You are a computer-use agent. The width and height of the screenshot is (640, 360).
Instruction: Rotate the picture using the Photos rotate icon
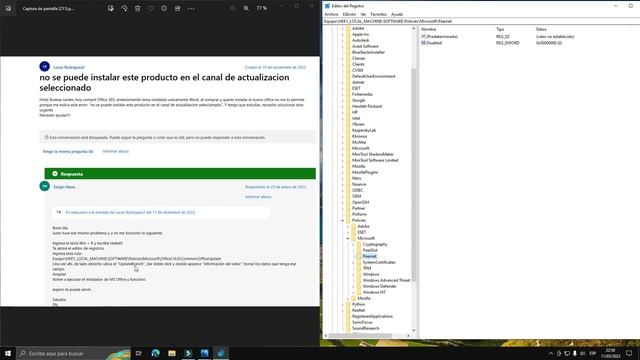pyautogui.click(x=124, y=8)
